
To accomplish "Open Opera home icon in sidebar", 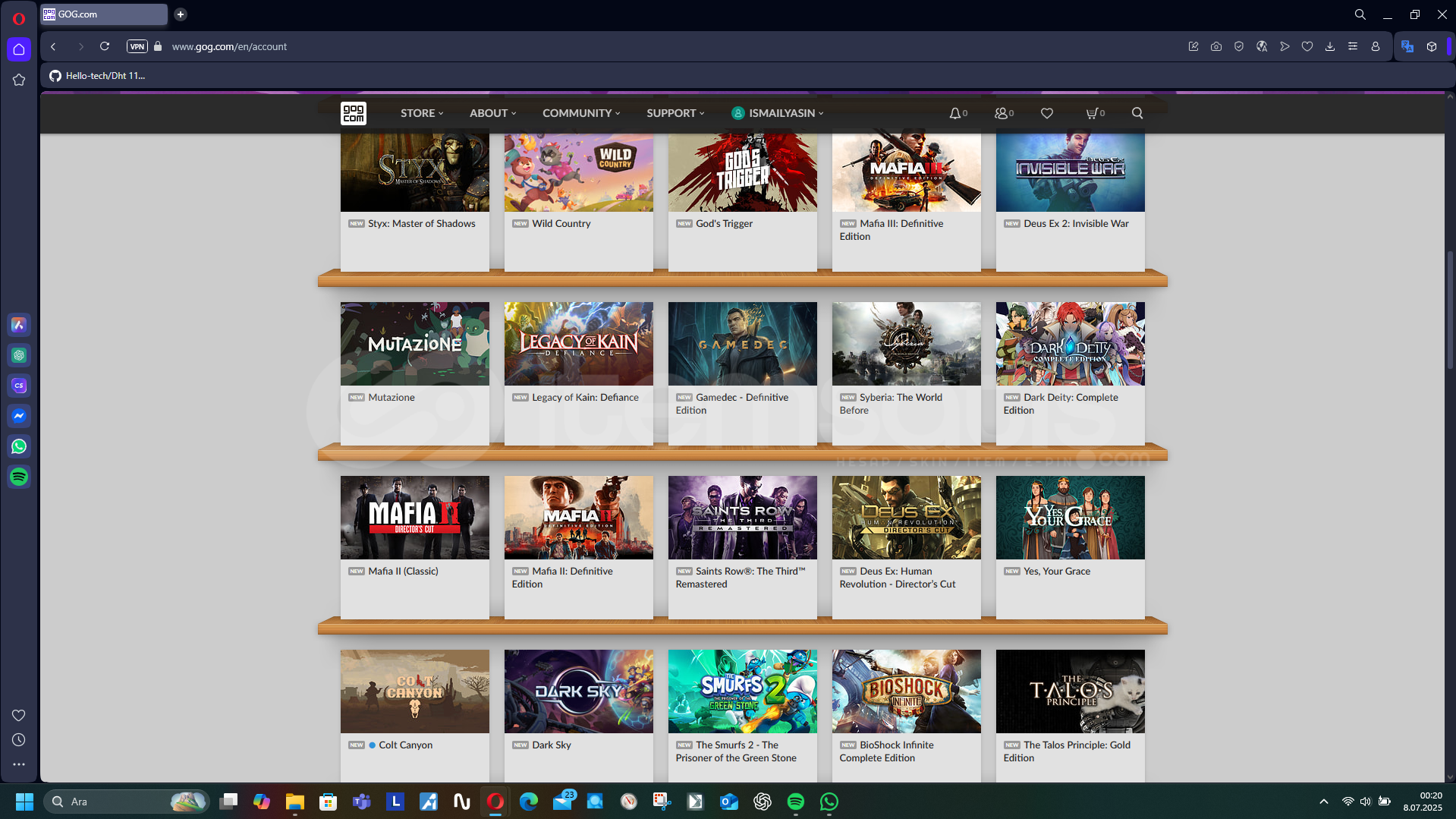I will (x=19, y=49).
